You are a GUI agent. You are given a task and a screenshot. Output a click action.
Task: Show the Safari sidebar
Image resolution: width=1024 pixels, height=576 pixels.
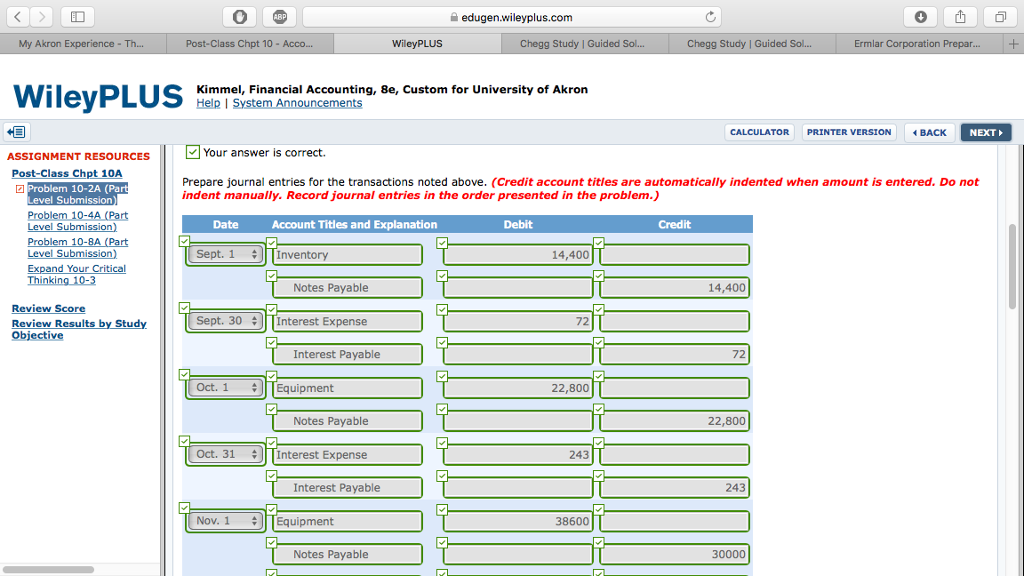pos(78,17)
